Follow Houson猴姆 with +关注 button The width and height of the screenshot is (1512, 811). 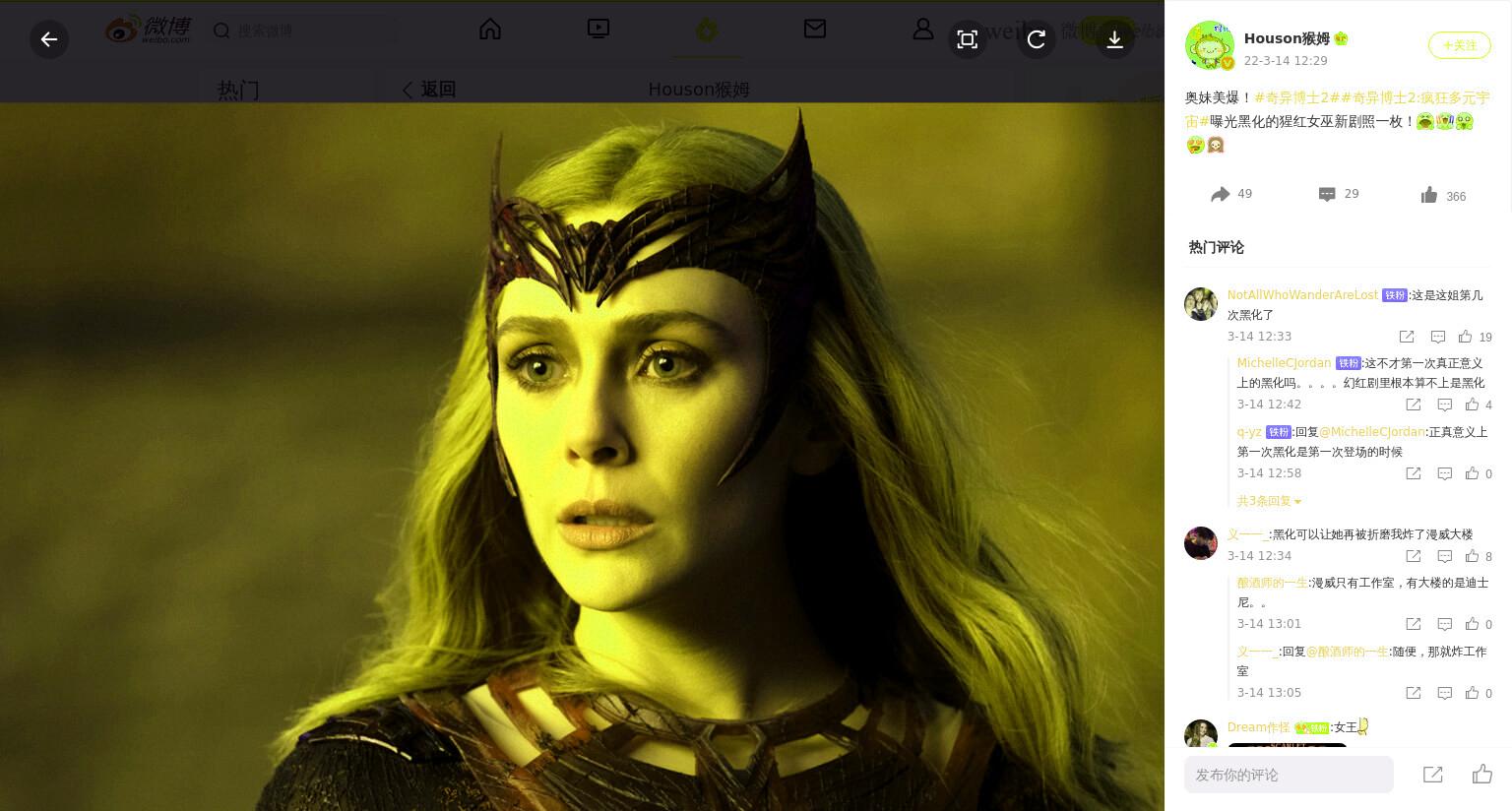1460,45
